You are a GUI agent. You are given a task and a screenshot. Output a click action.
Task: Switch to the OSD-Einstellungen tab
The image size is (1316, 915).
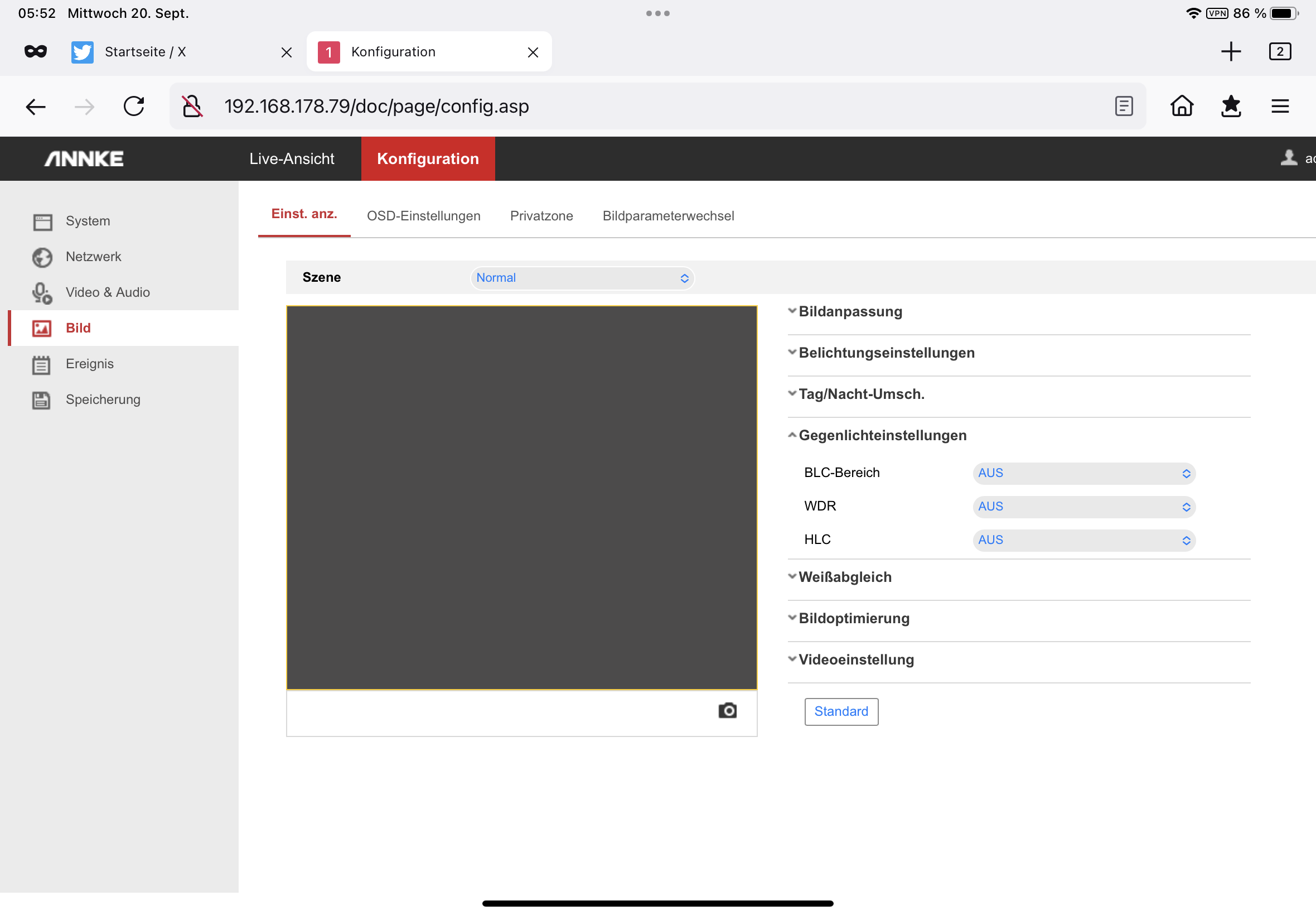pyautogui.click(x=423, y=216)
